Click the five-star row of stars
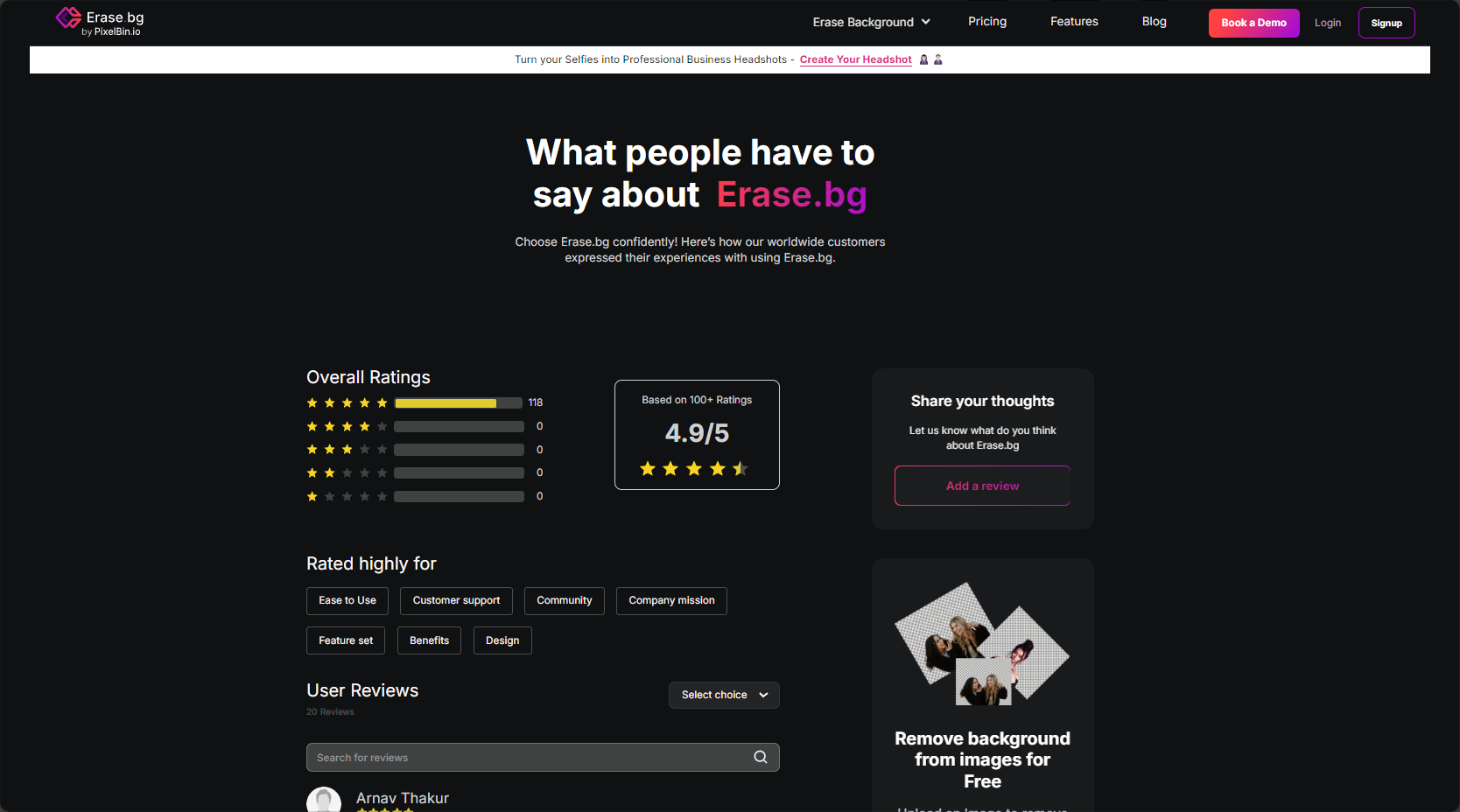Image resolution: width=1460 pixels, height=812 pixels. point(347,403)
